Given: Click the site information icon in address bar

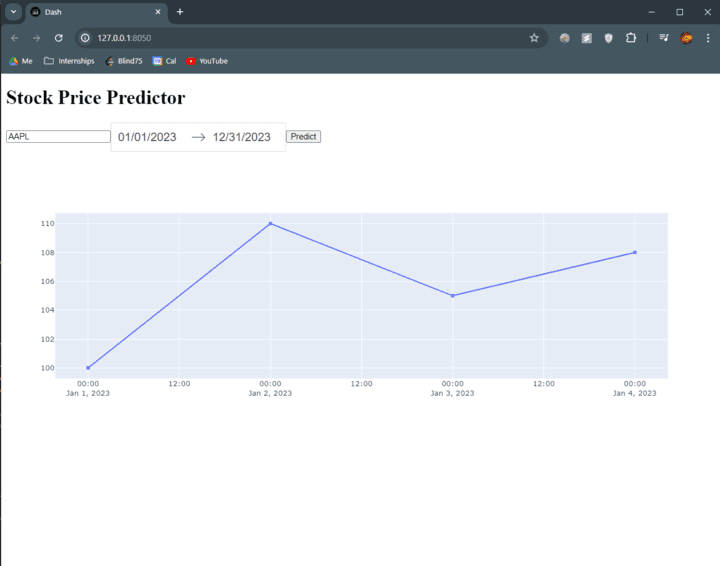Looking at the screenshot, I should click(86, 38).
